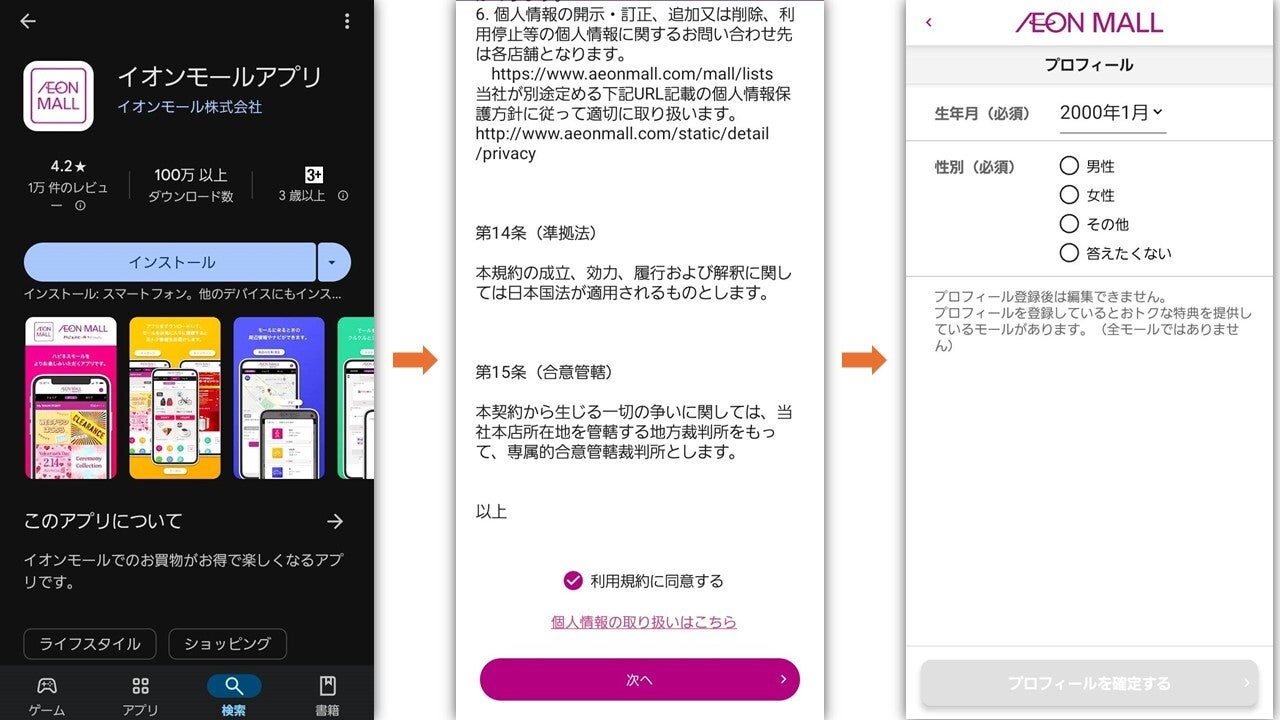Image resolution: width=1280 pixels, height=720 pixels.
Task: Tap the AEON MALL app icon
Action: click(58, 96)
